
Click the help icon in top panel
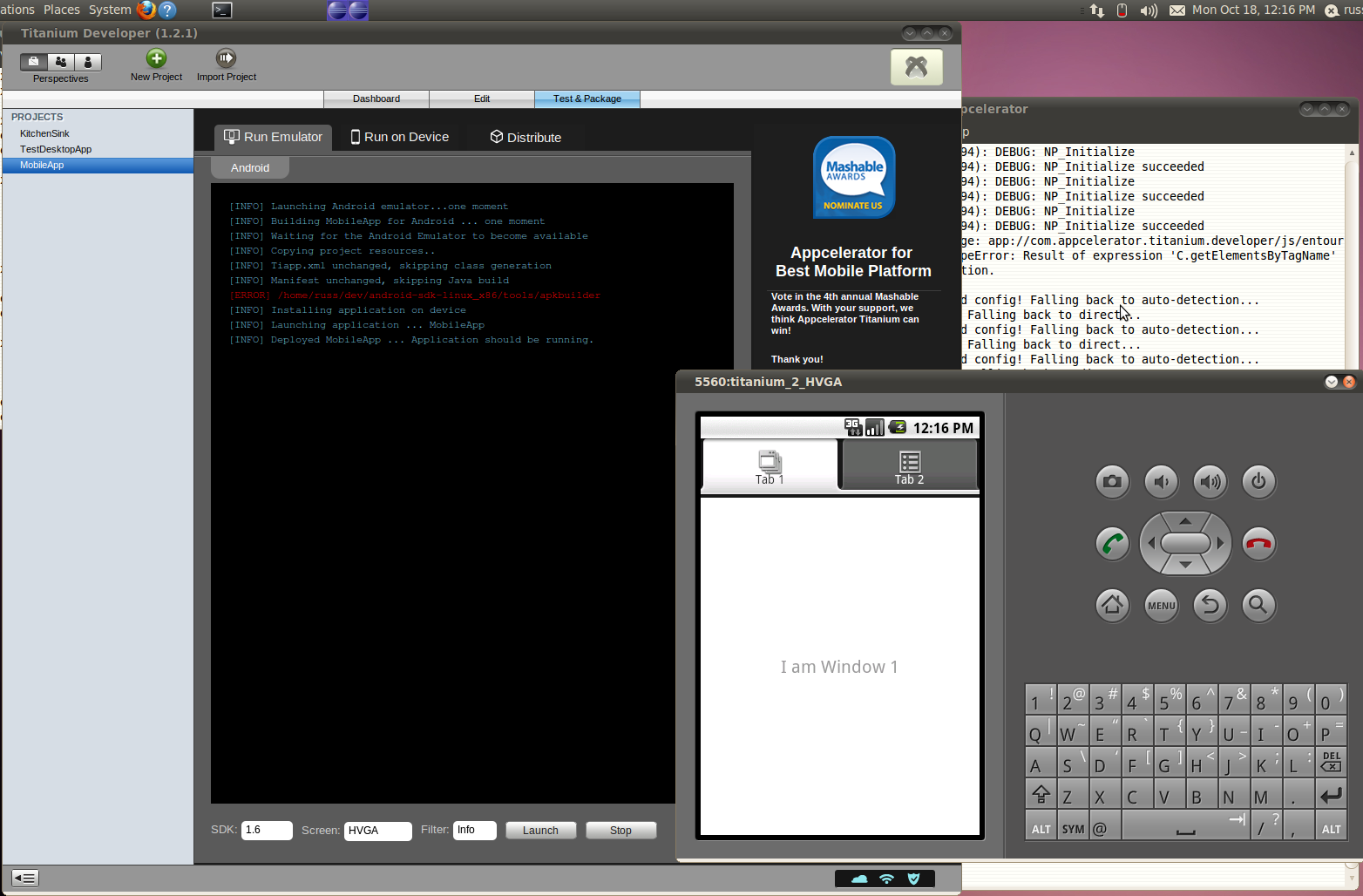point(167,10)
